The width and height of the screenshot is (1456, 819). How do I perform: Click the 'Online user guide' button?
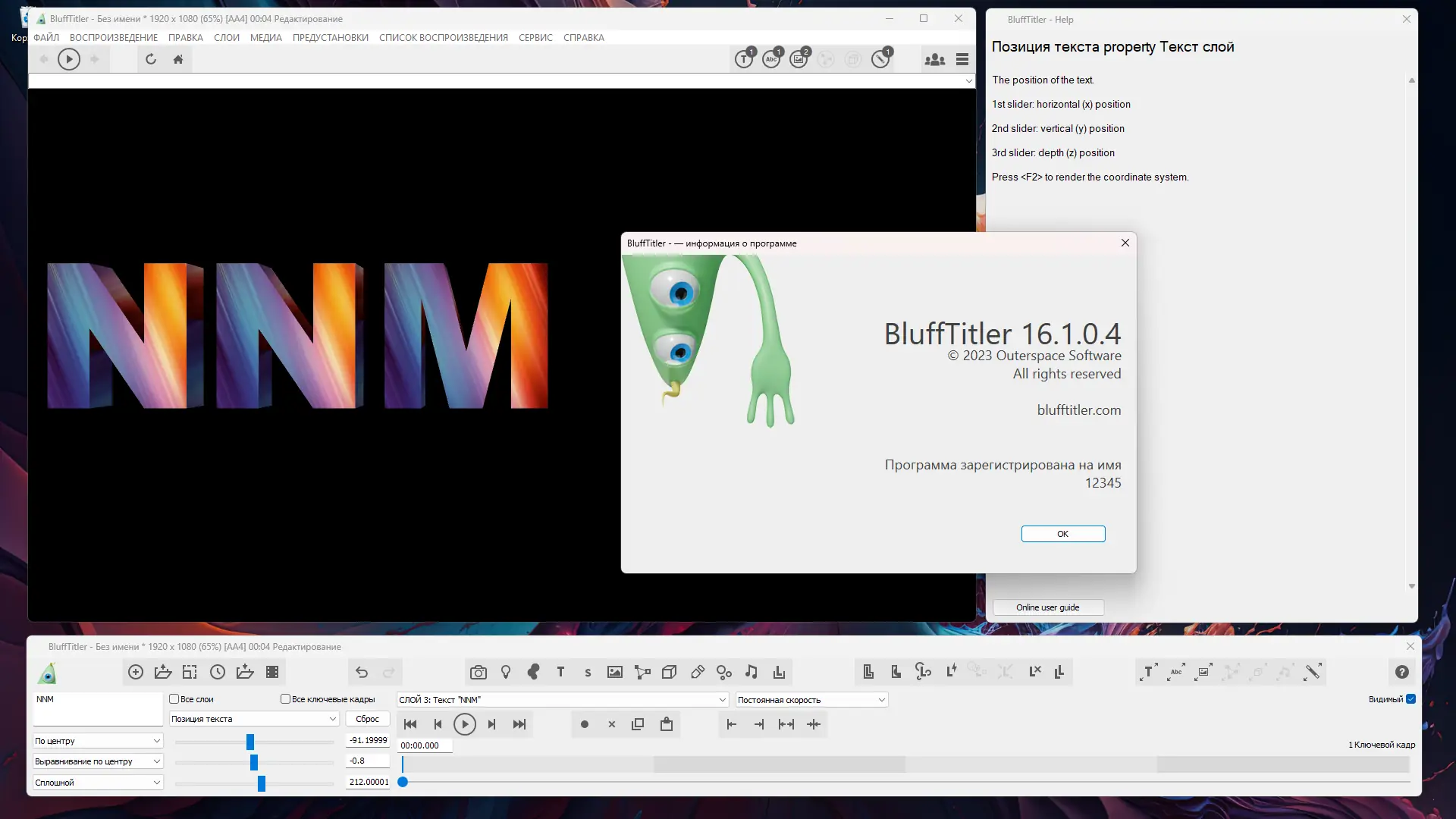tap(1047, 607)
